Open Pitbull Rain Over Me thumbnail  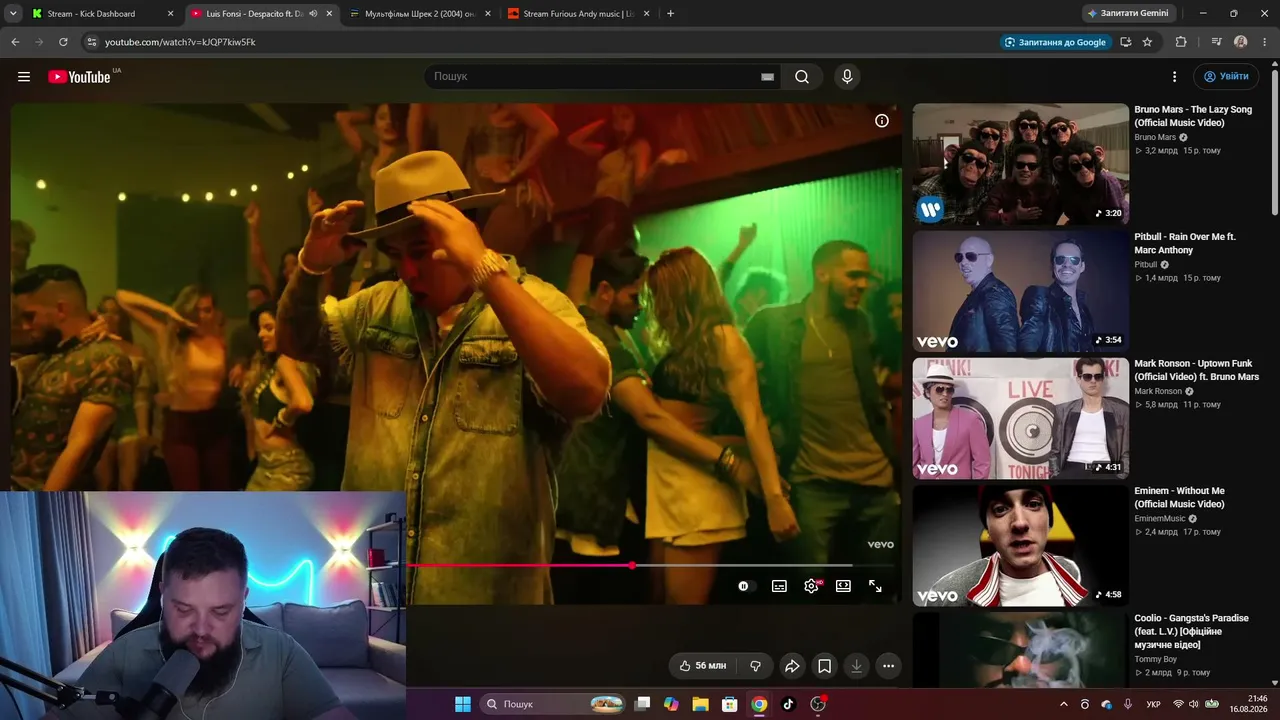tap(1020, 291)
